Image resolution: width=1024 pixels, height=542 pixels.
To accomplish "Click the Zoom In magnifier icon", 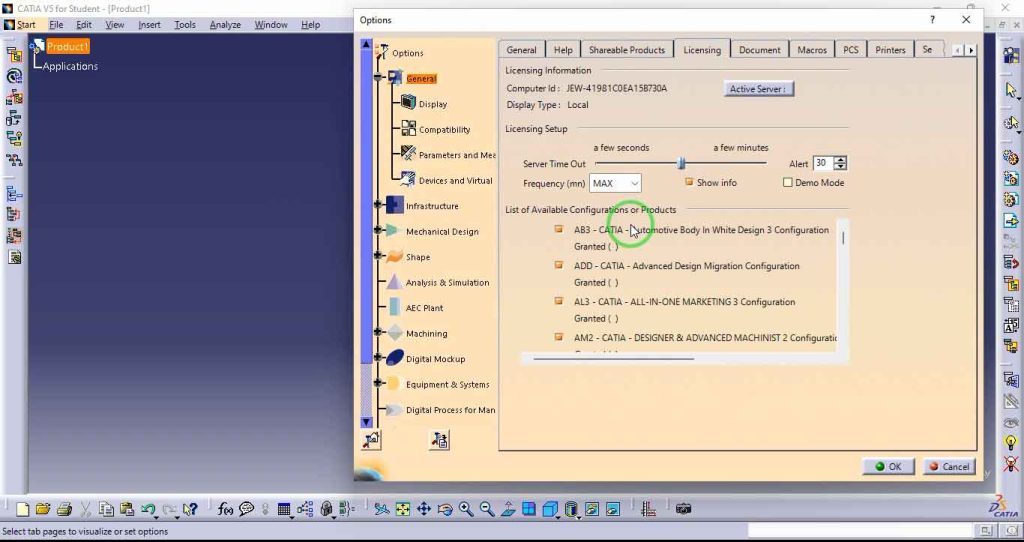I will click(466, 509).
